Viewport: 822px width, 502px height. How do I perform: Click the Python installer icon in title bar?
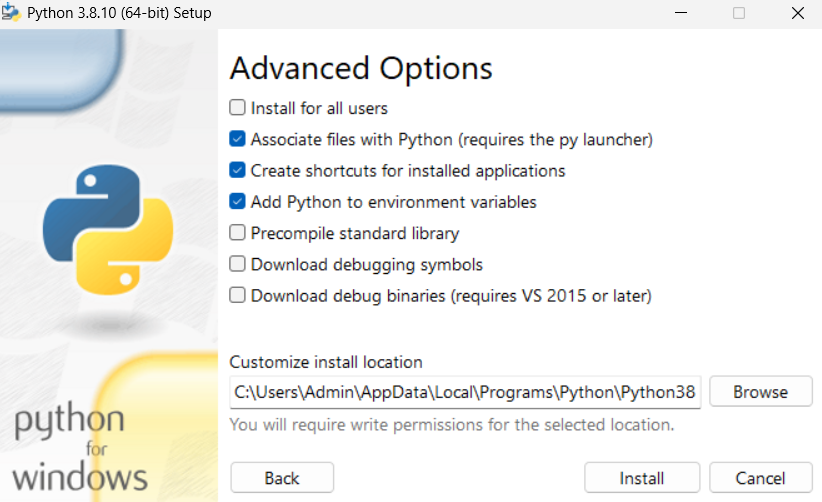click(11, 13)
